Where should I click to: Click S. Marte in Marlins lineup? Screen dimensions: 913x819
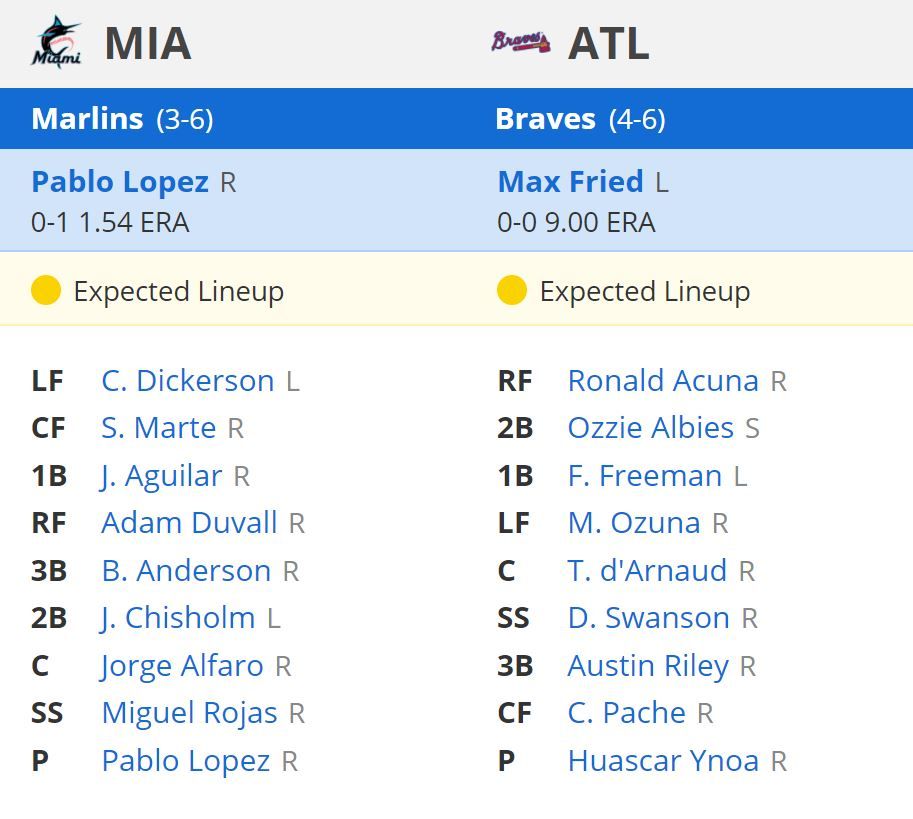tap(157, 428)
